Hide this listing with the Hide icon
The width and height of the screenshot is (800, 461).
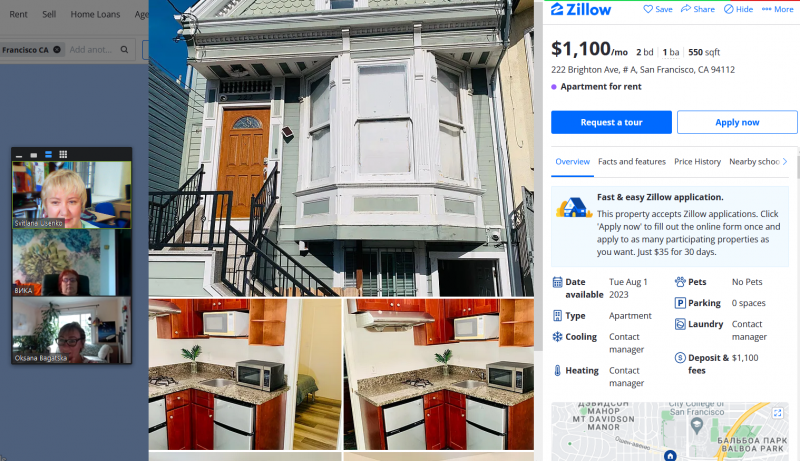[x=738, y=9]
